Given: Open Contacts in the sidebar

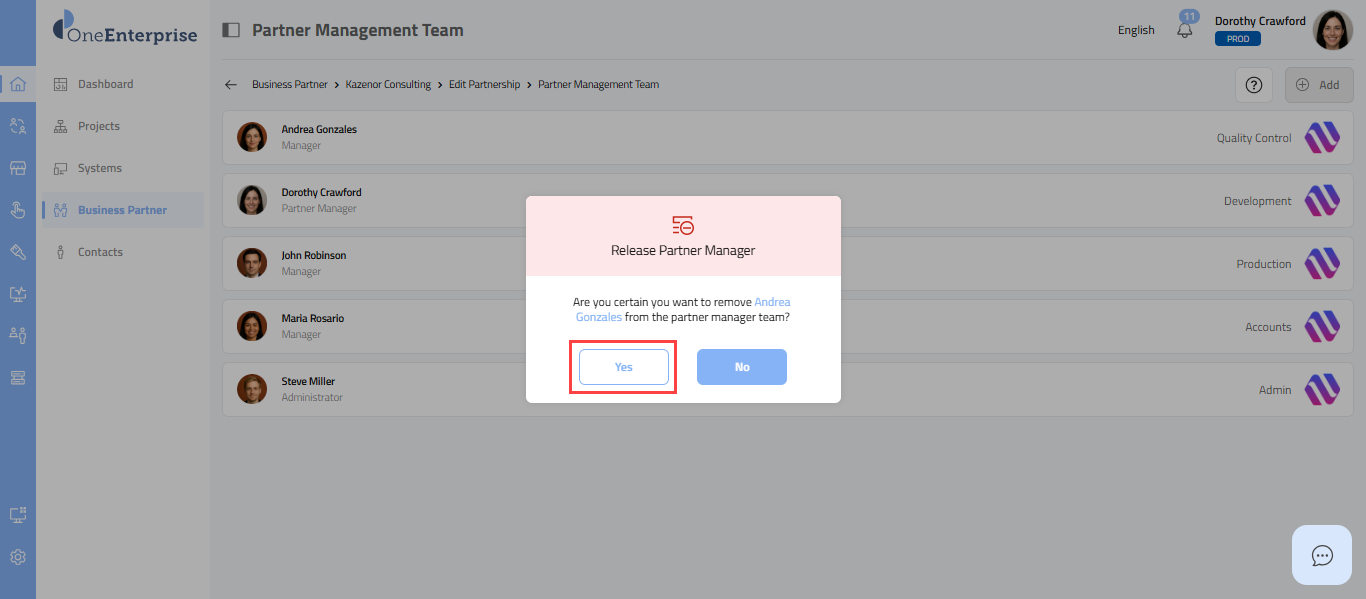Looking at the screenshot, I should 100,252.
